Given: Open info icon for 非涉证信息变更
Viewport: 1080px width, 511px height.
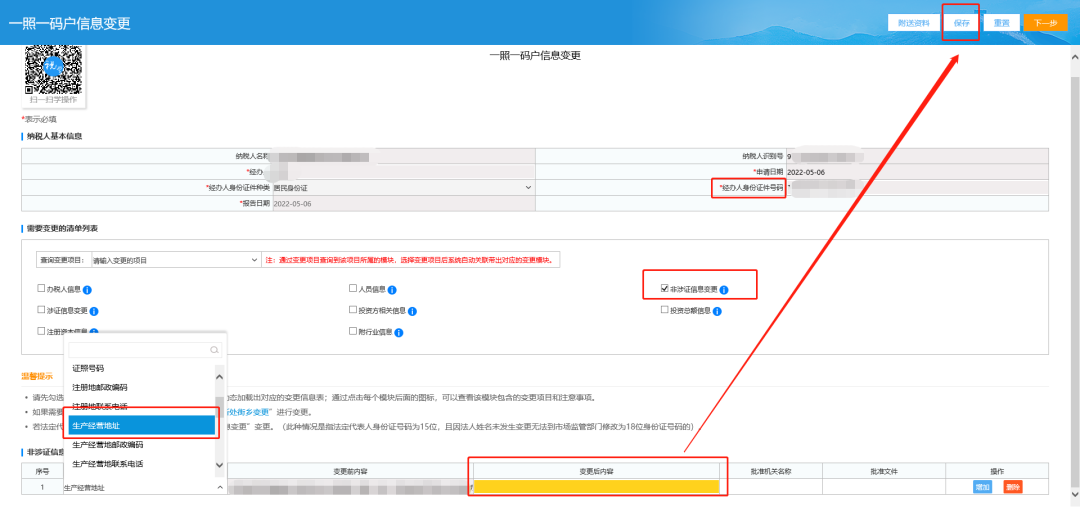Looking at the screenshot, I should click(x=723, y=290).
